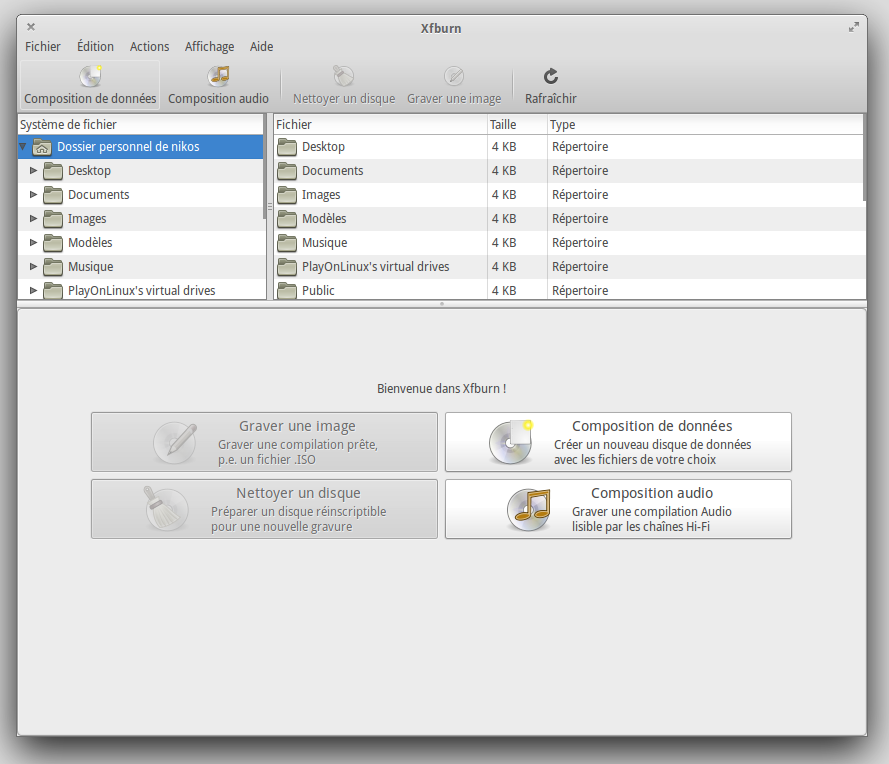
Task: Click the Images folder icon in the file list
Action: (x=287, y=194)
